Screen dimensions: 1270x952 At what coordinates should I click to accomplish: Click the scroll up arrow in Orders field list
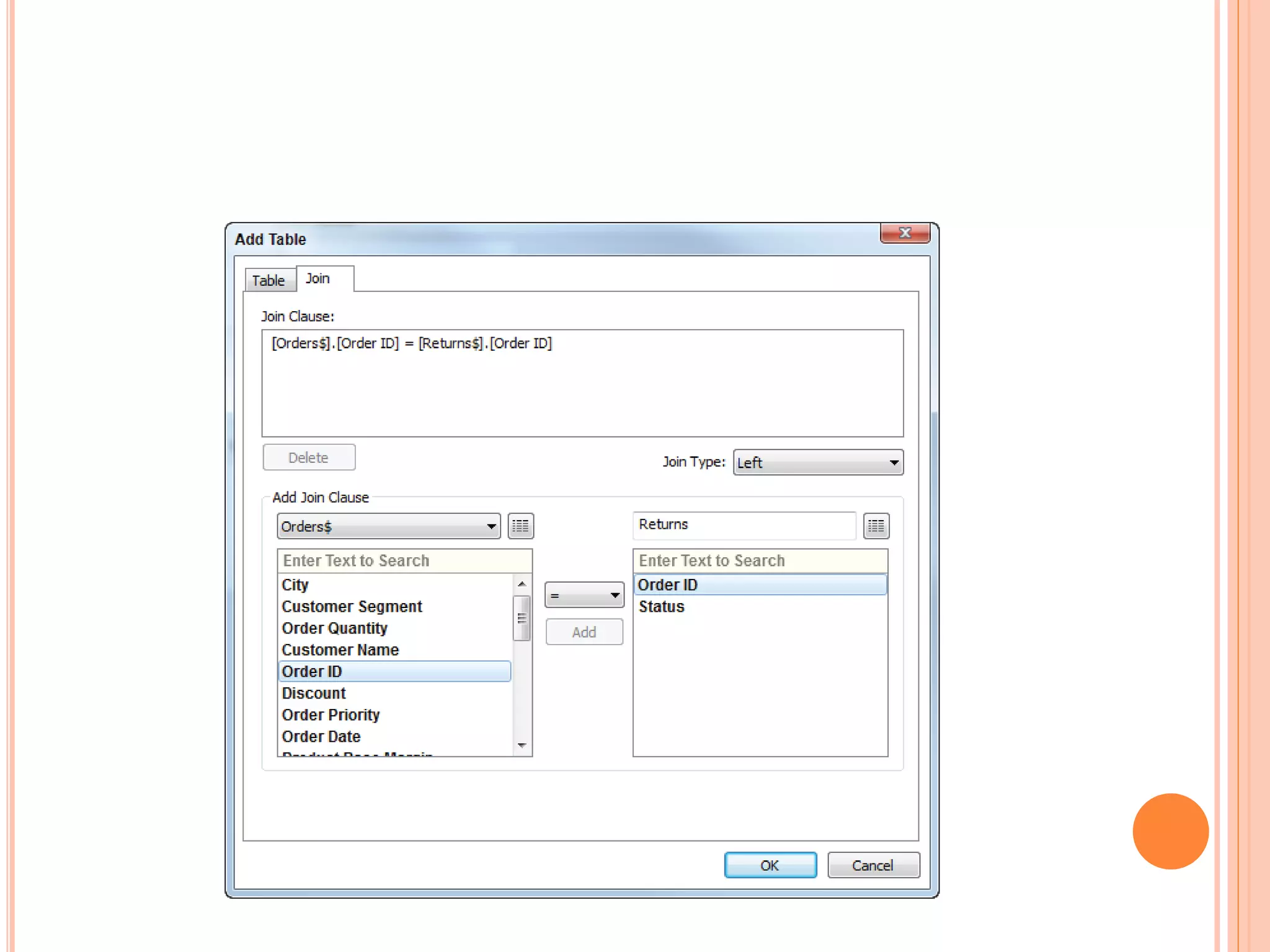point(522,584)
